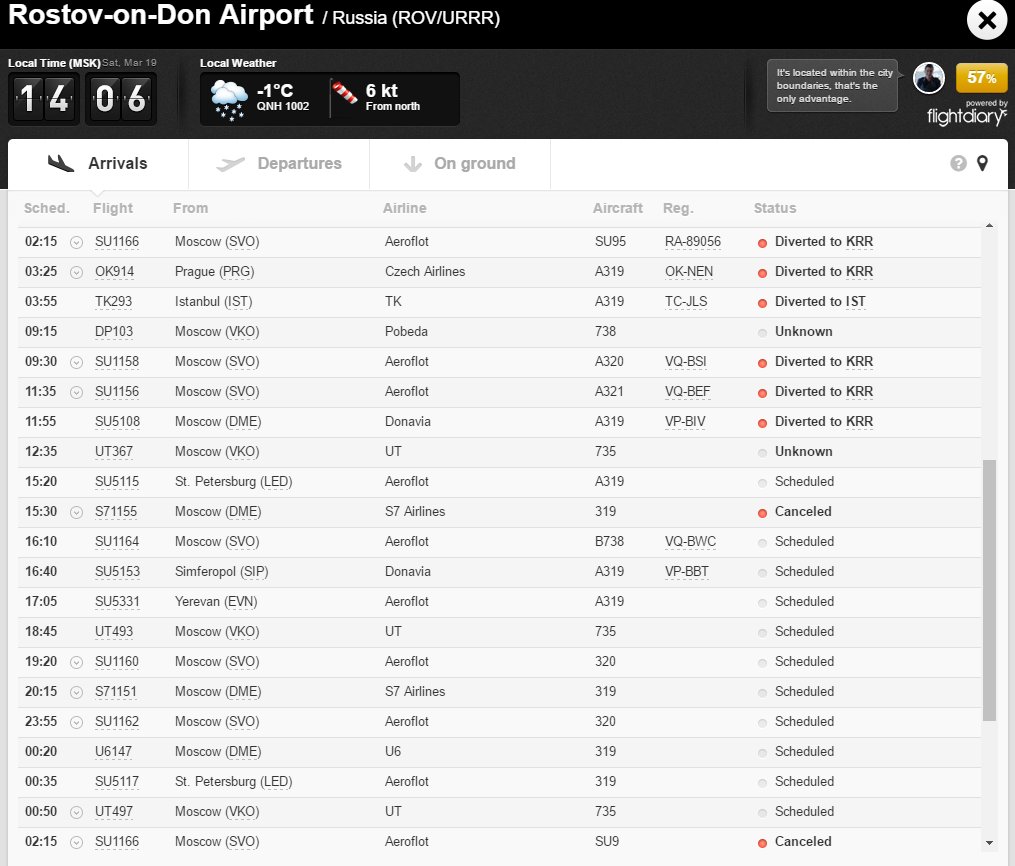Click 'B738' aircraft cell
Screen dimensions: 1015x866
click(x=609, y=542)
